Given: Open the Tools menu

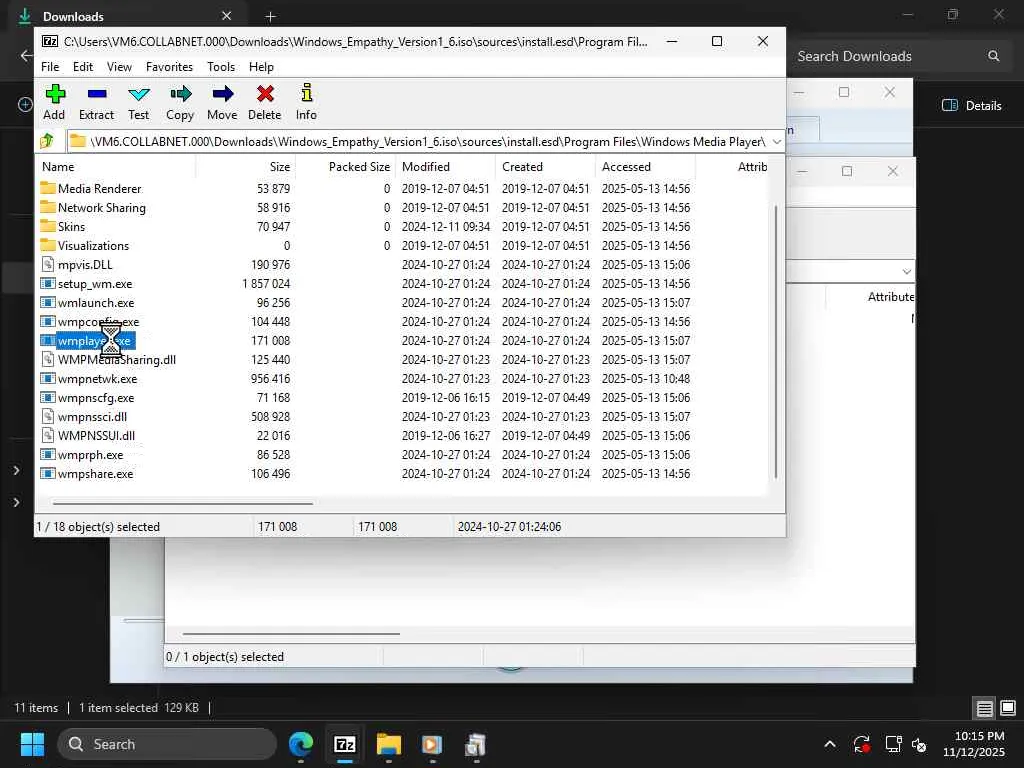Looking at the screenshot, I should point(221,67).
